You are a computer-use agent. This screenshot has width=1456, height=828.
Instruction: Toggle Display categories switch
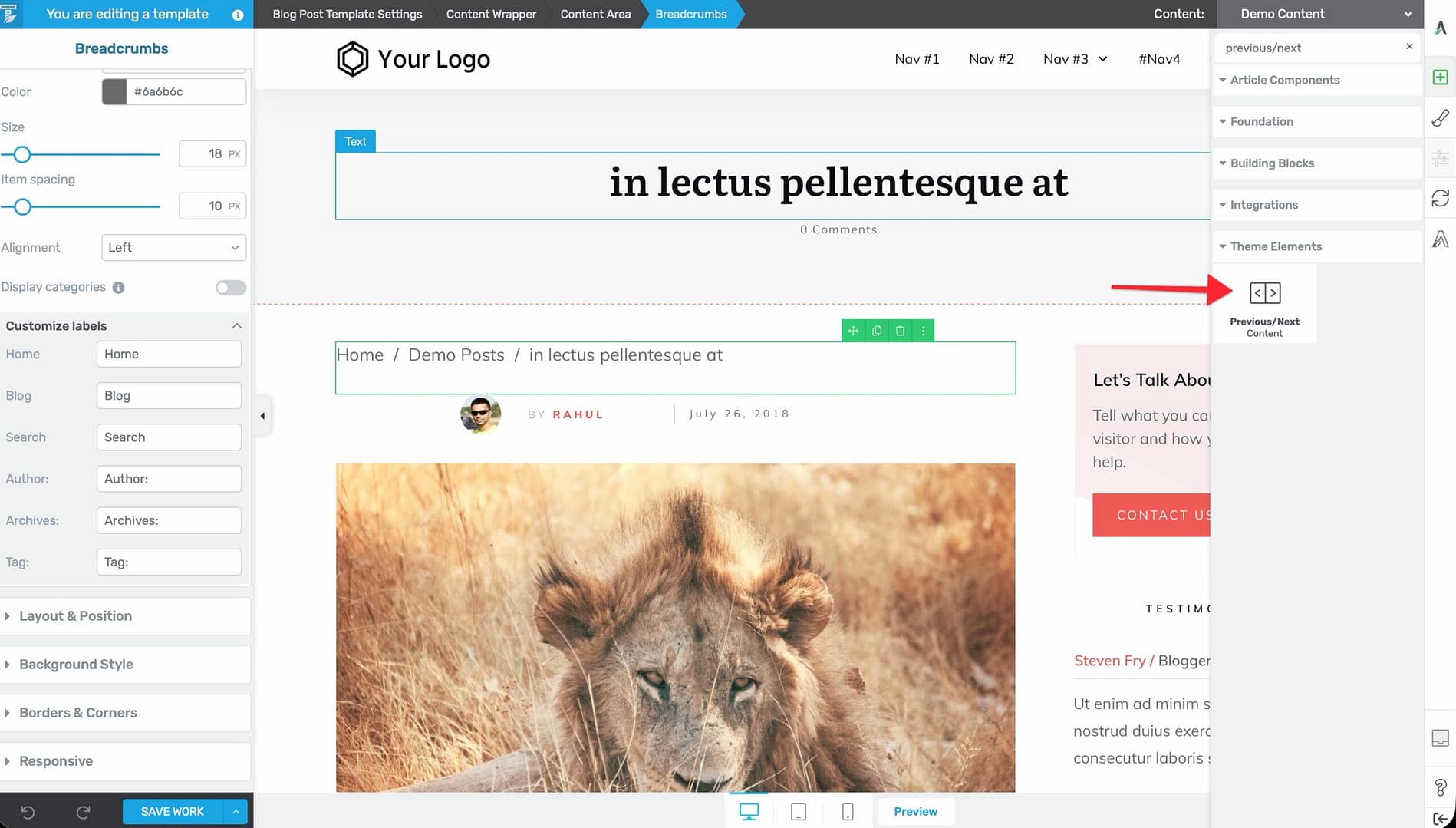(230, 287)
